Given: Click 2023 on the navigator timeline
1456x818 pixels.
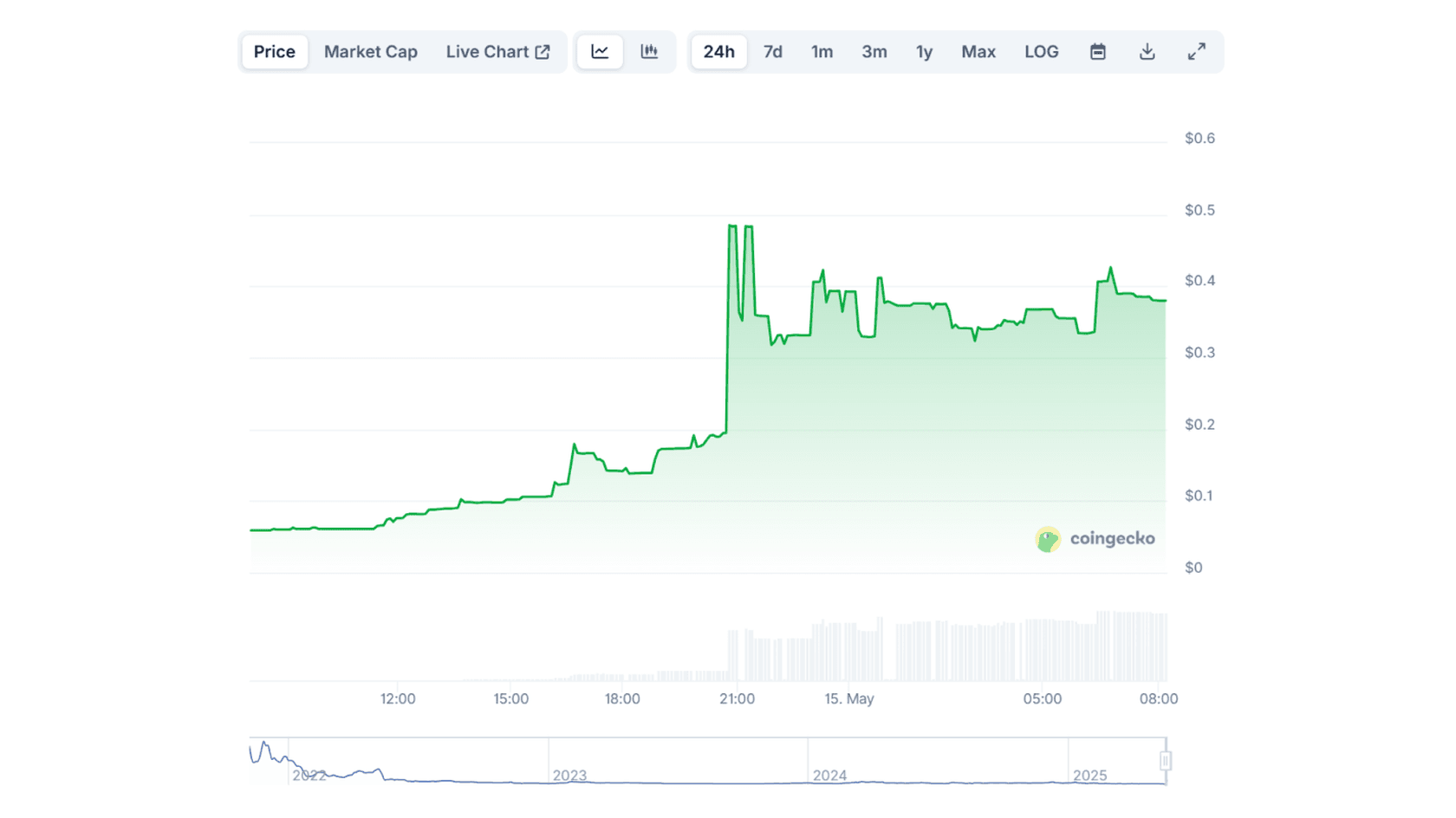Looking at the screenshot, I should [570, 776].
